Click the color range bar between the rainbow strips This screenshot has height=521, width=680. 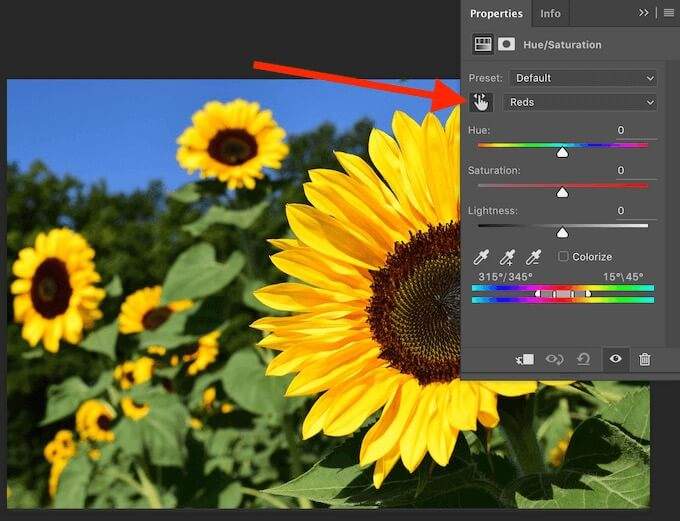[x=563, y=294]
